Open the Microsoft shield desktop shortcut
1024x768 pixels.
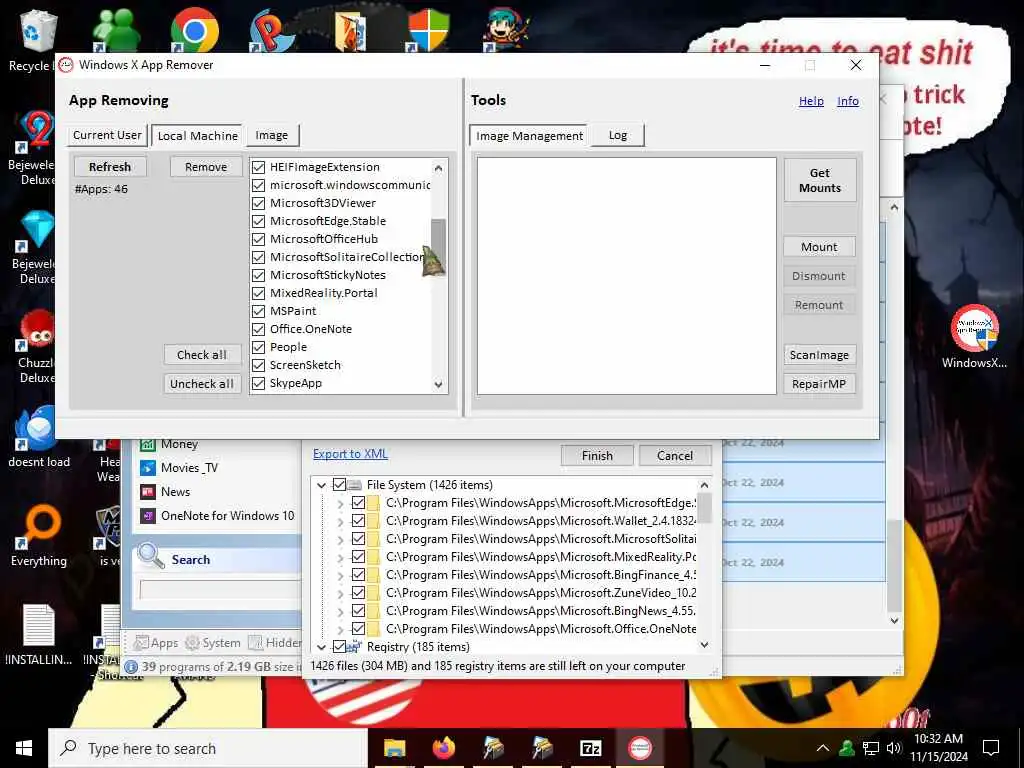point(428,29)
